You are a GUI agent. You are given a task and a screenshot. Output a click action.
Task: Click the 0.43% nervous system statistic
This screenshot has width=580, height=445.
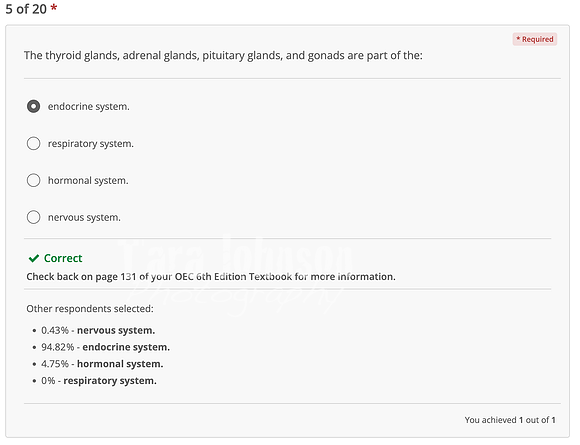pyautogui.click(x=98, y=330)
